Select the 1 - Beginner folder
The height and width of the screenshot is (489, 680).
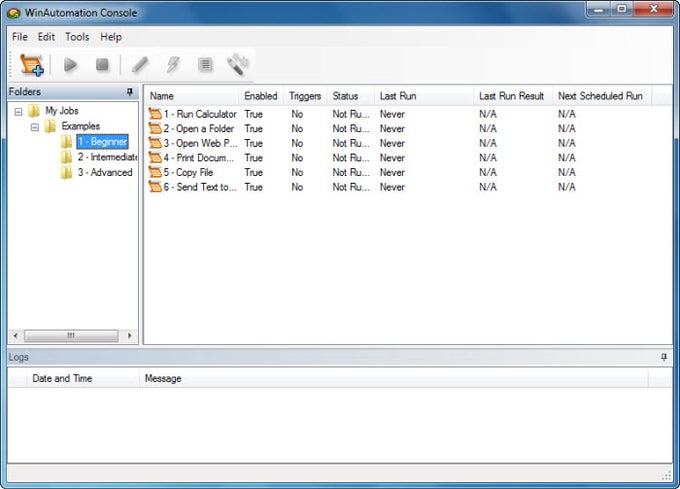(102, 141)
